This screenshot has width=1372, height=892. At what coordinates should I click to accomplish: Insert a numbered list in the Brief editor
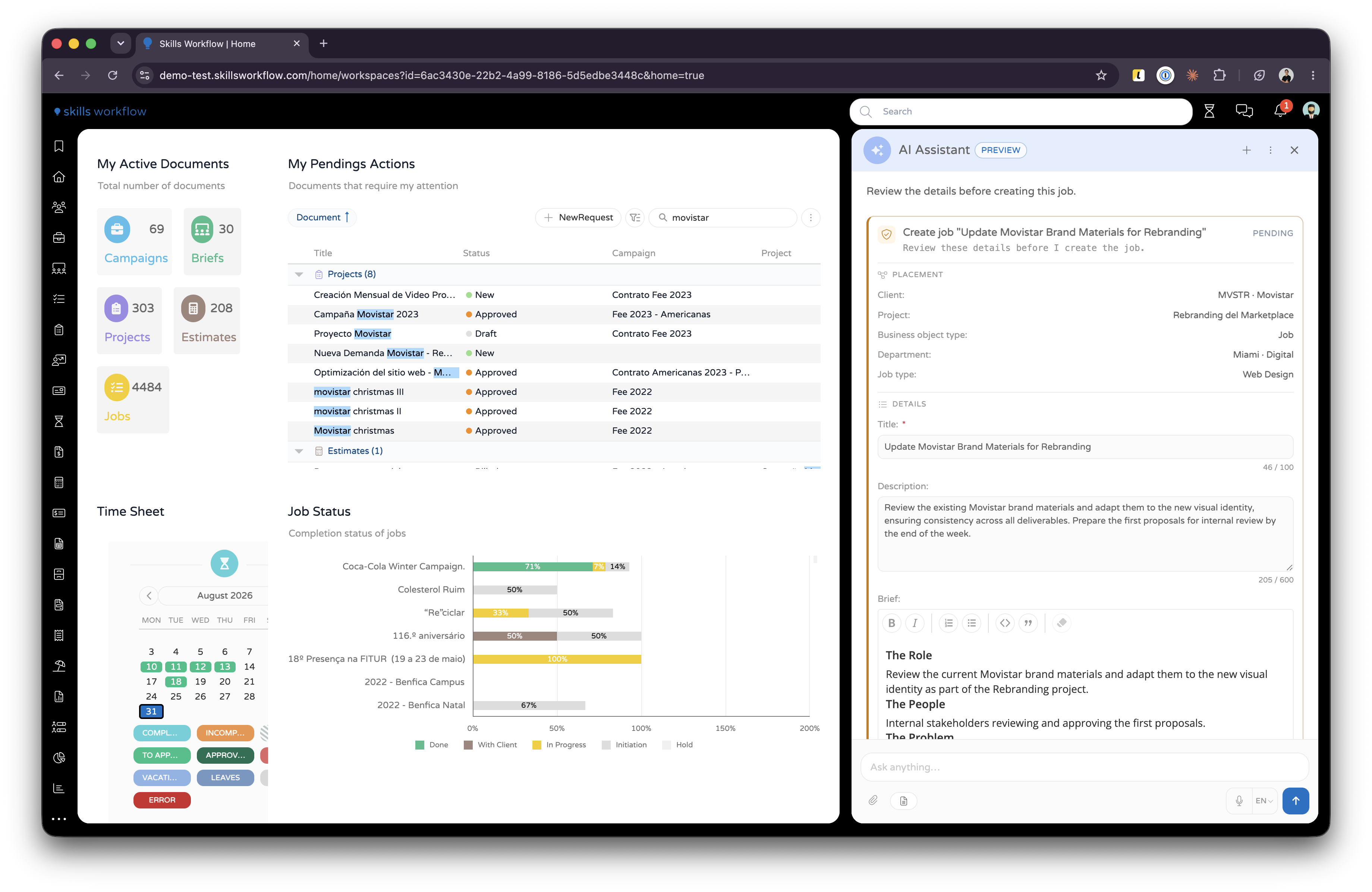[x=948, y=623]
